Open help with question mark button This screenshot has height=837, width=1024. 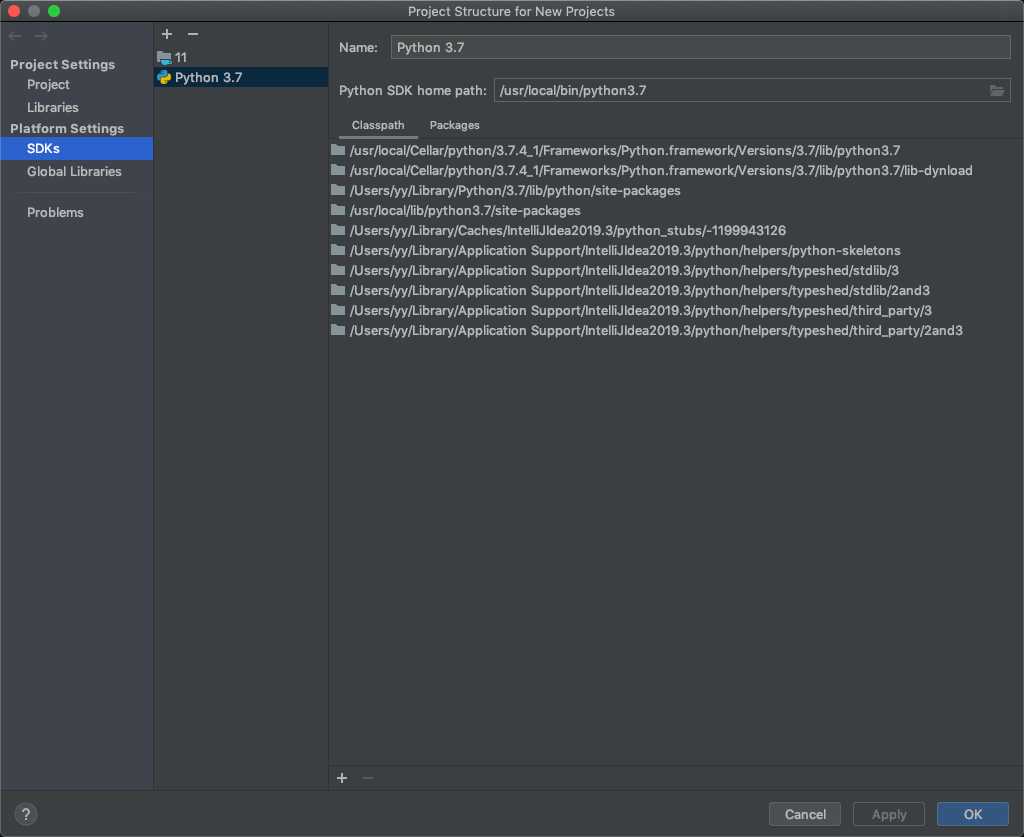(x=25, y=814)
